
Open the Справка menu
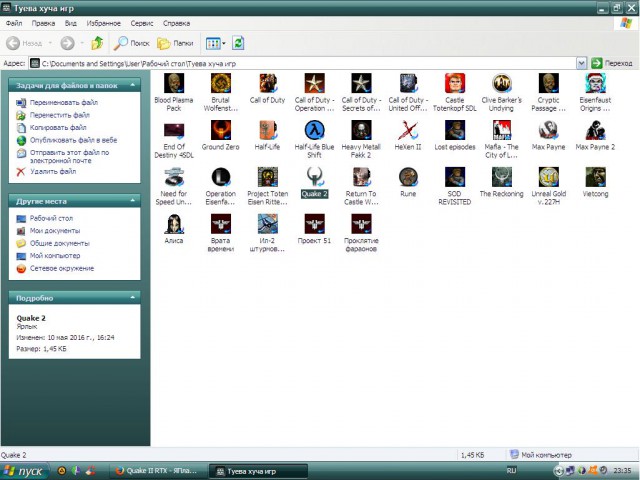(176, 23)
